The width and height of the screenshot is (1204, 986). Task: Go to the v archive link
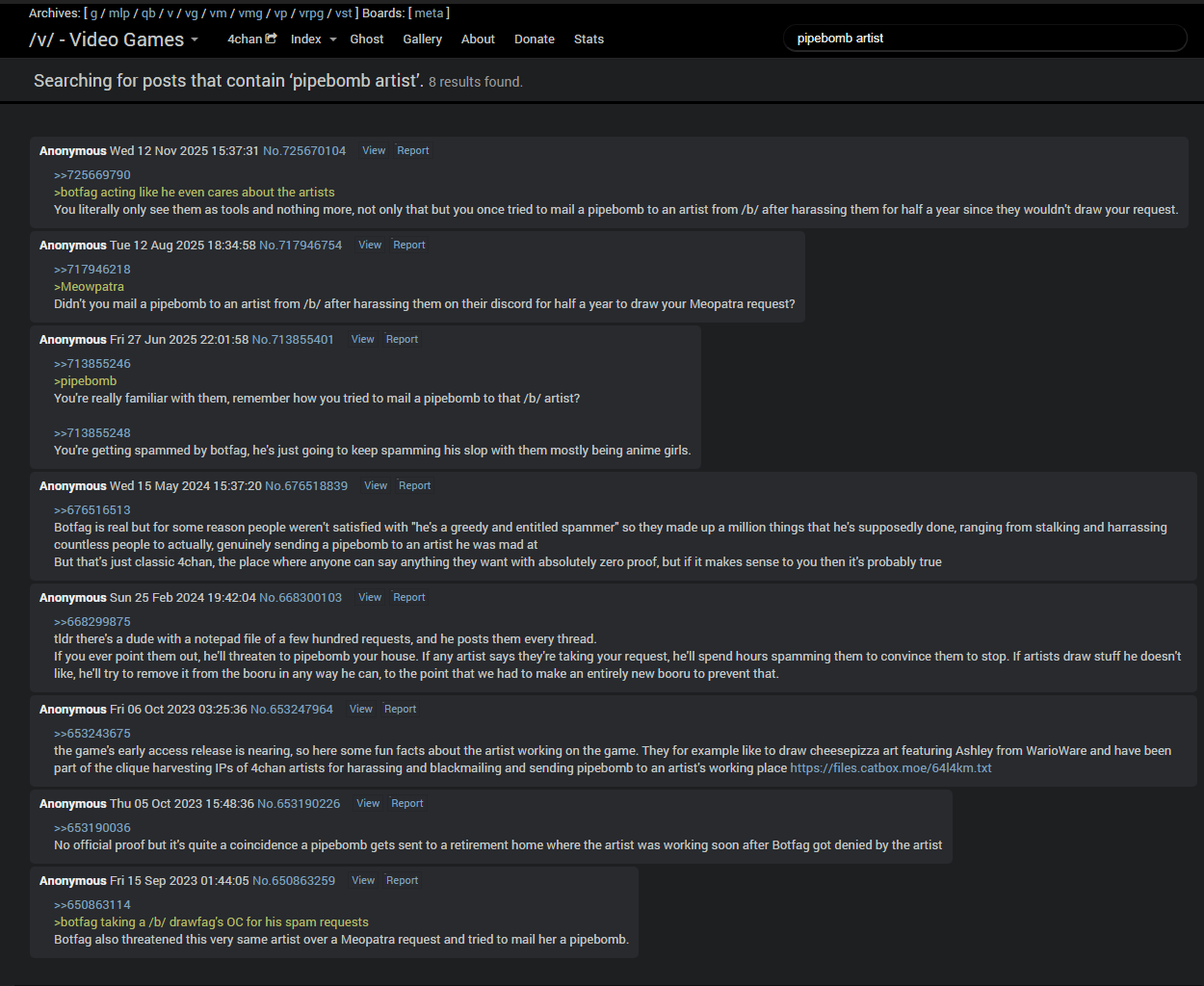[x=170, y=13]
